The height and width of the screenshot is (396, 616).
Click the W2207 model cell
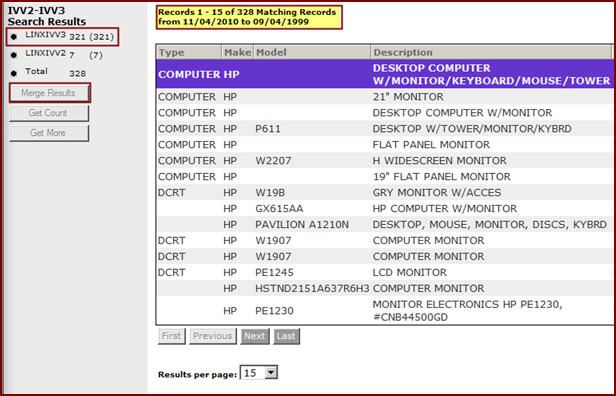(273, 161)
